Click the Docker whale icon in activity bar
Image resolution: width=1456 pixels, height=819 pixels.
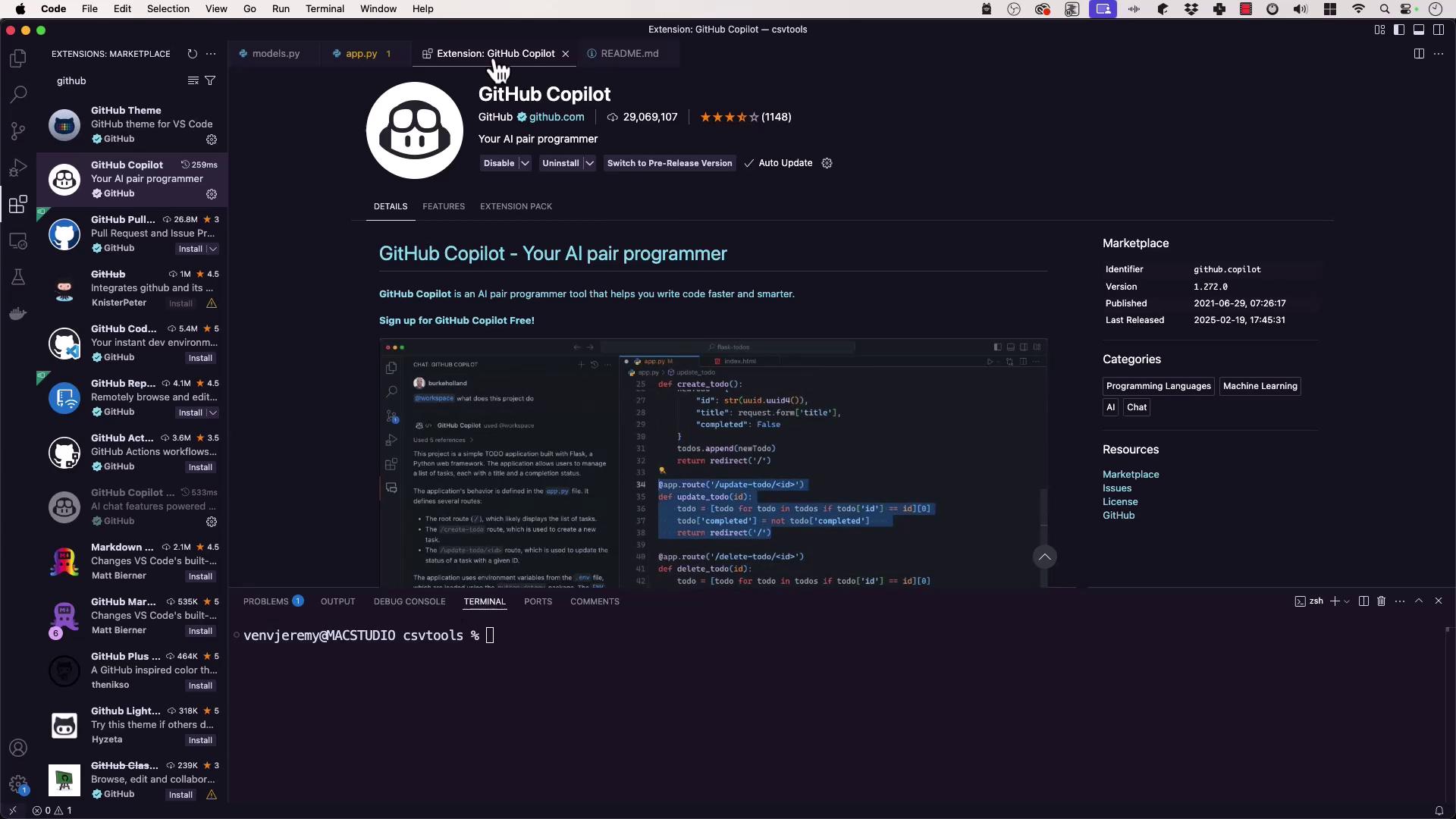18,313
